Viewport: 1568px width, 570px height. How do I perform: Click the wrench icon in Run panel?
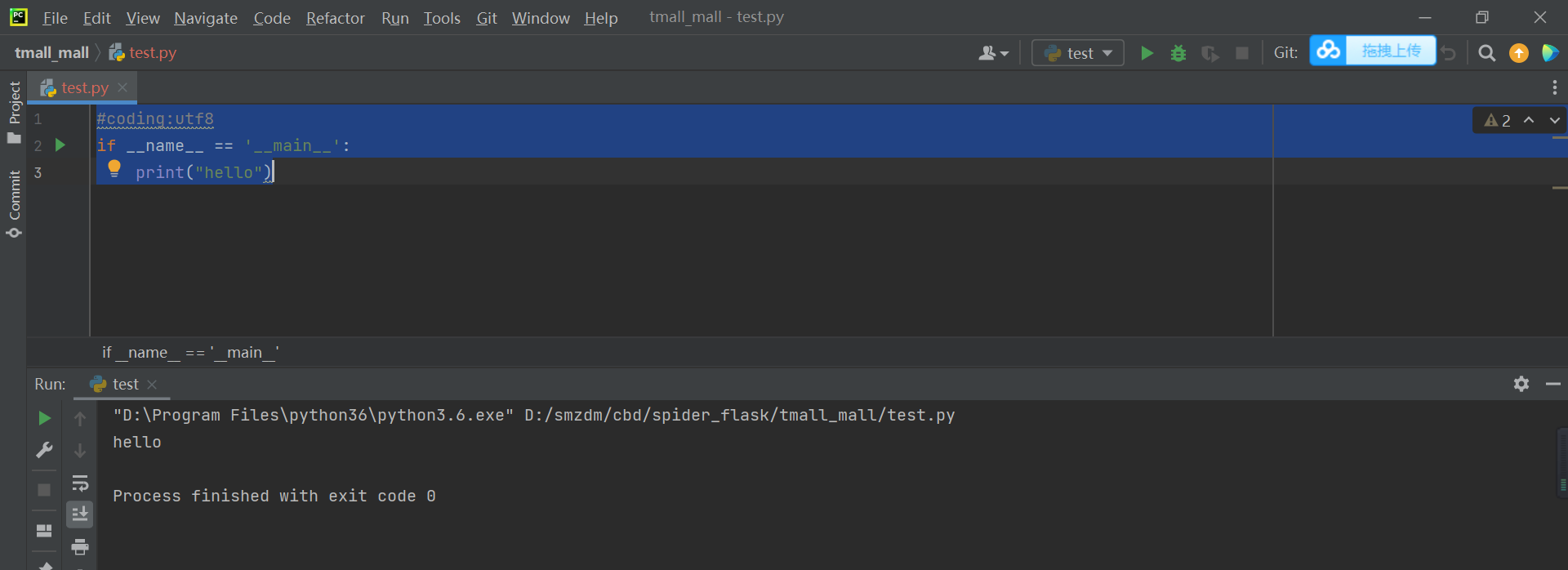click(44, 450)
